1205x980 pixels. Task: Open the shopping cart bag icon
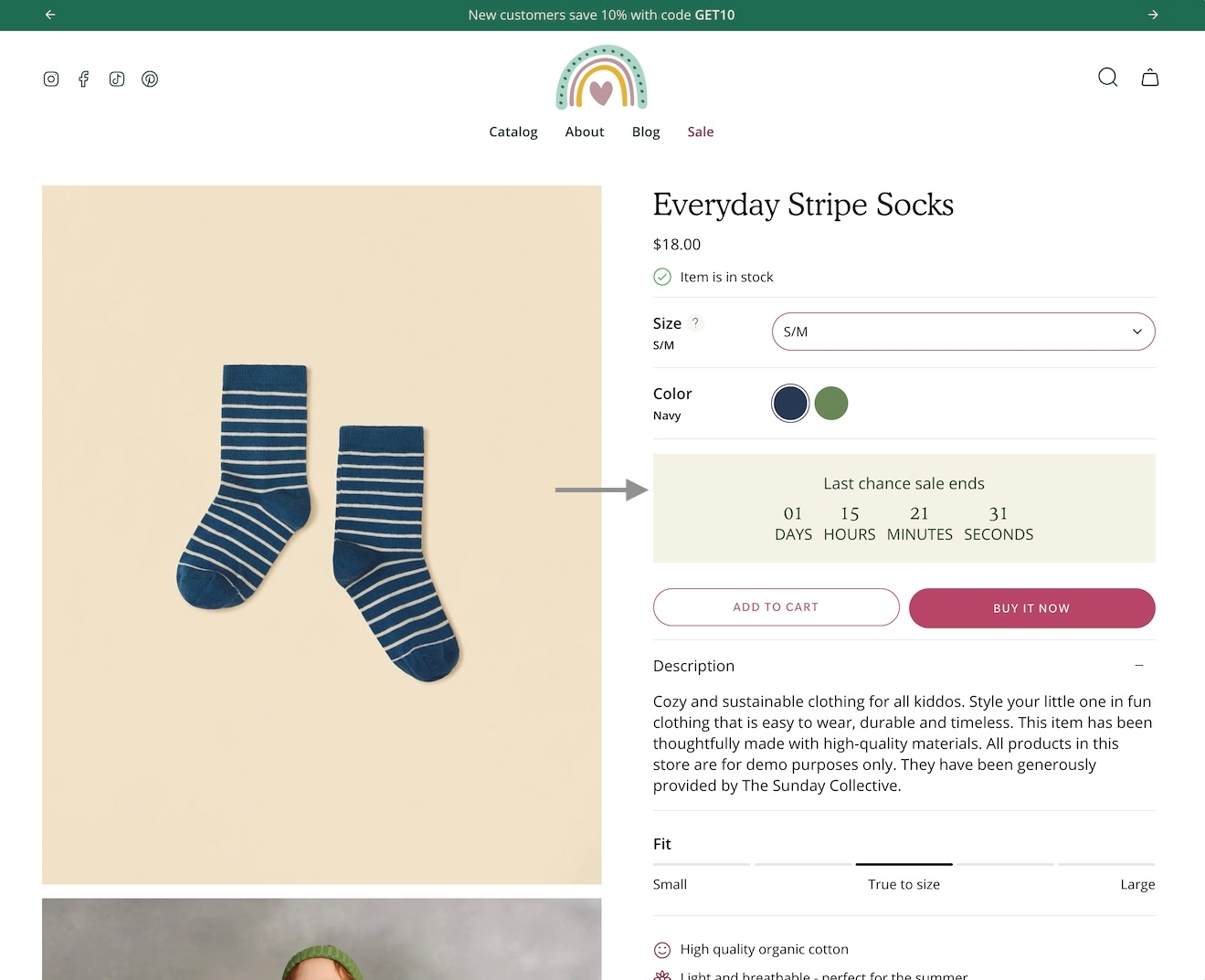pyautogui.click(x=1150, y=78)
